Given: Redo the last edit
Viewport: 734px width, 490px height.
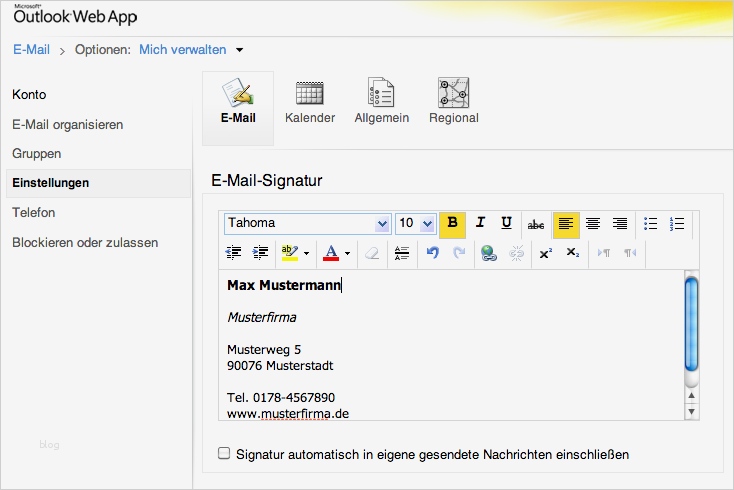Looking at the screenshot, I should [x=459, y=253].
